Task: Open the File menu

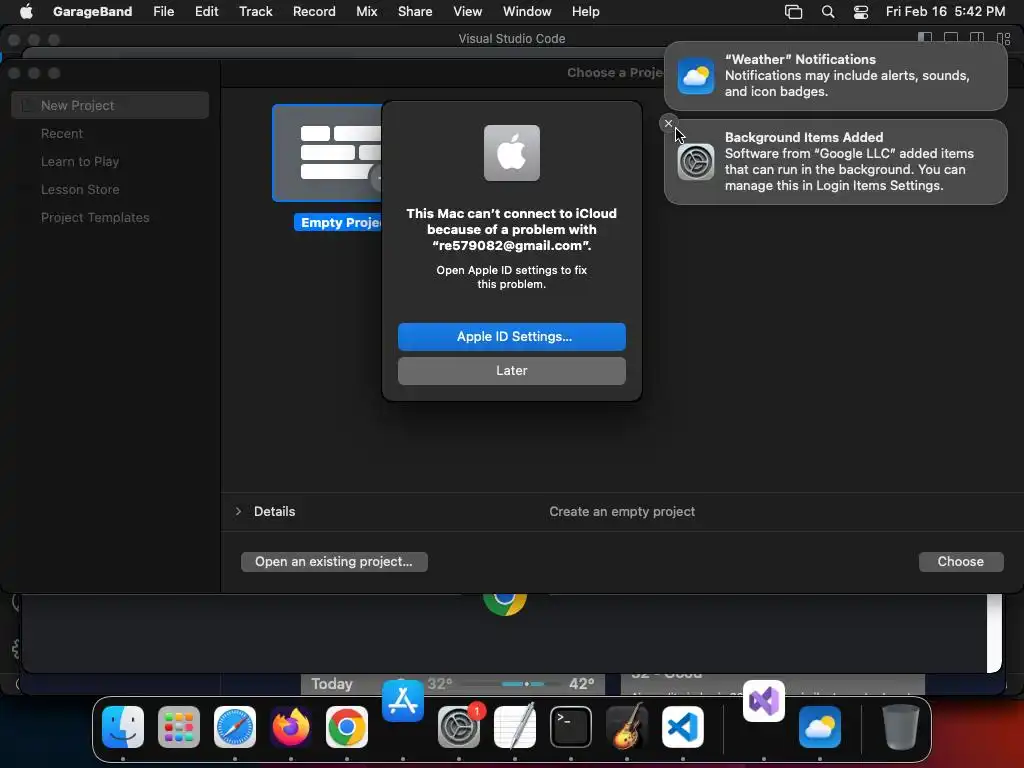Action: tap(163, 11)
